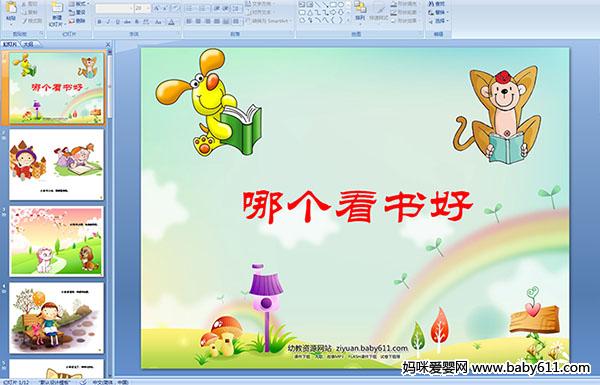Toggle Italic formatting button
The image size is (600, 385).
point(109,22)
